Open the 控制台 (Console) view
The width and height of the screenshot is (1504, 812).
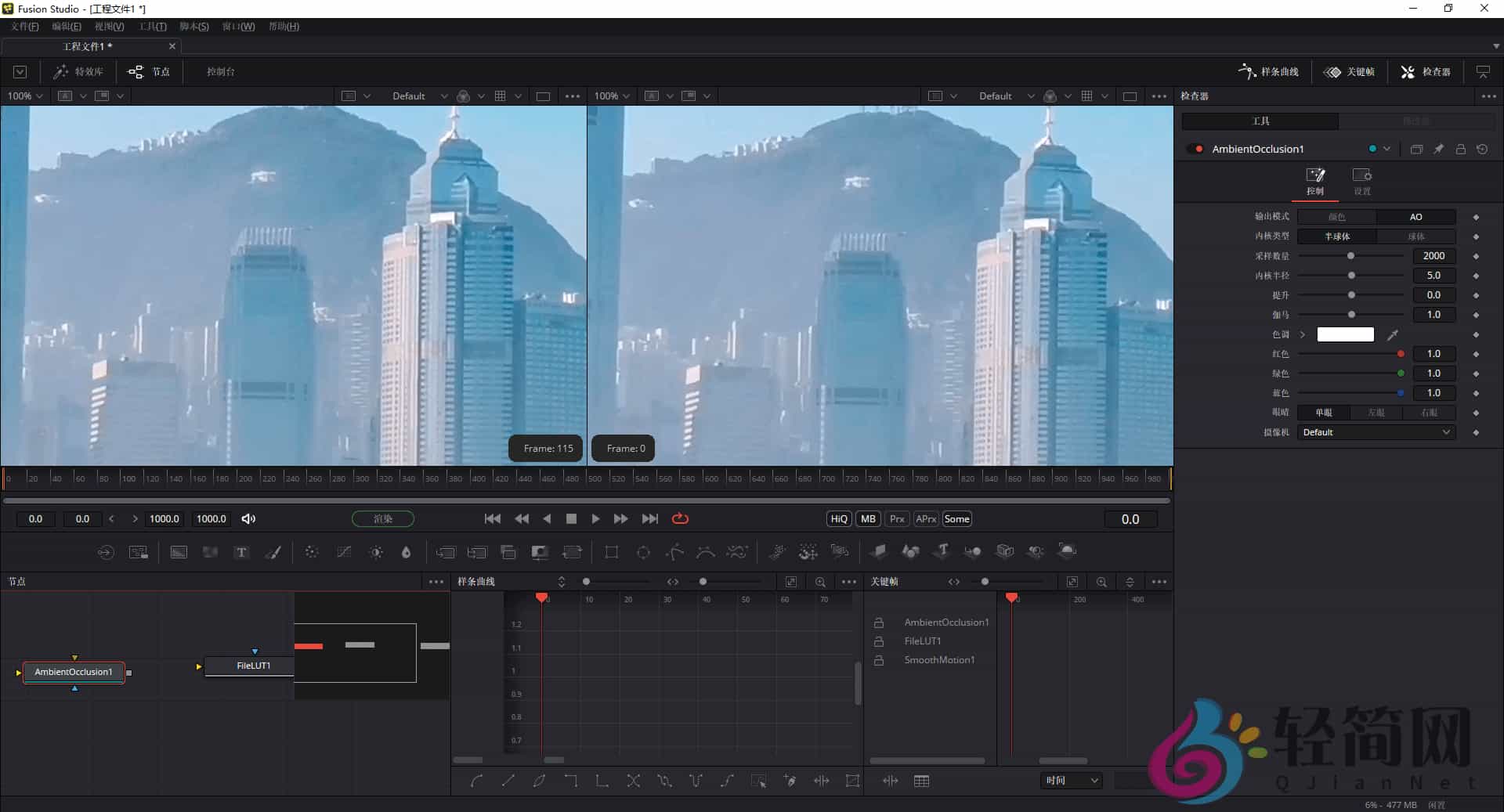(219, 71)
